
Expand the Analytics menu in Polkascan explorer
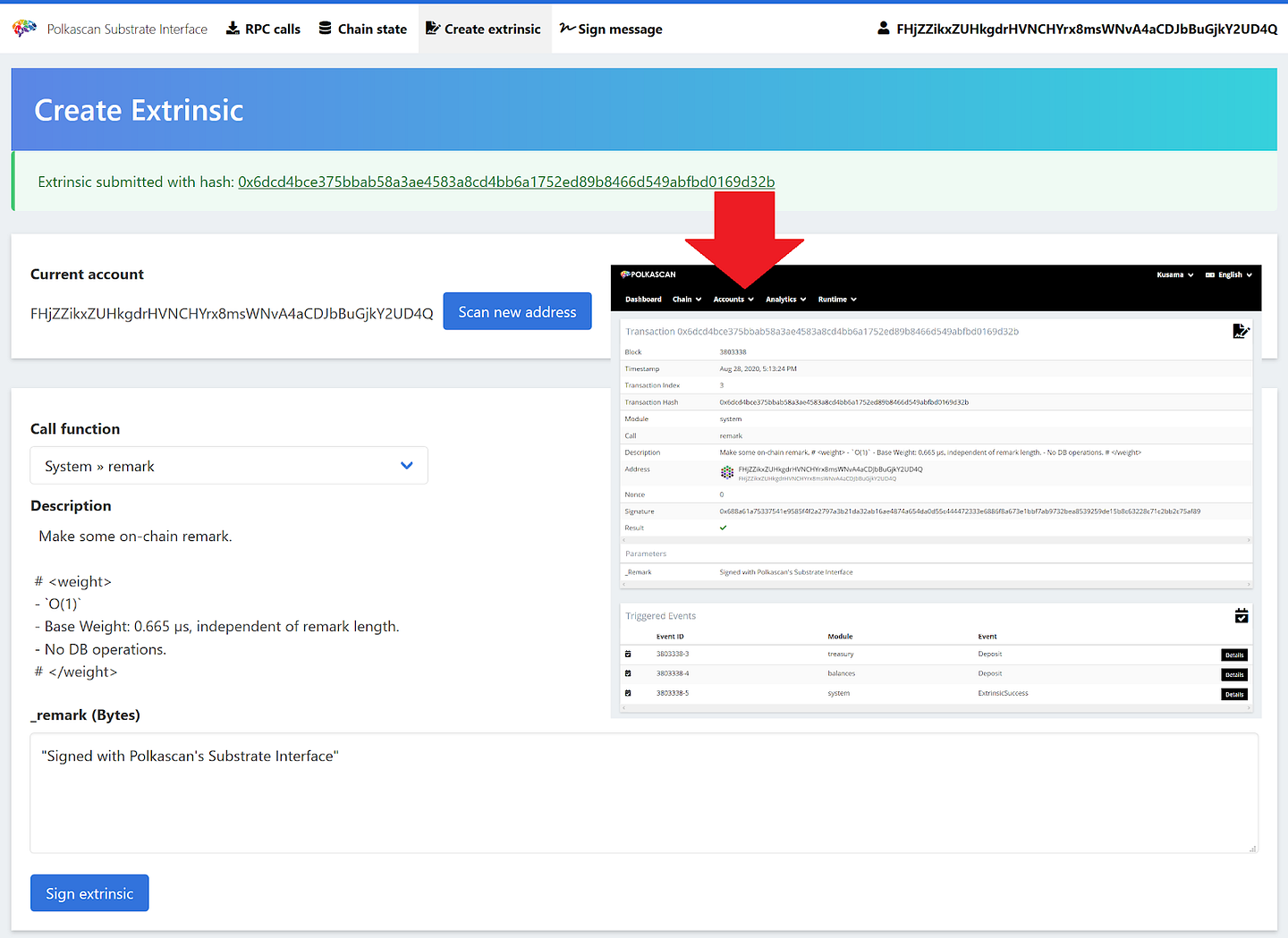tap(786, 300)
